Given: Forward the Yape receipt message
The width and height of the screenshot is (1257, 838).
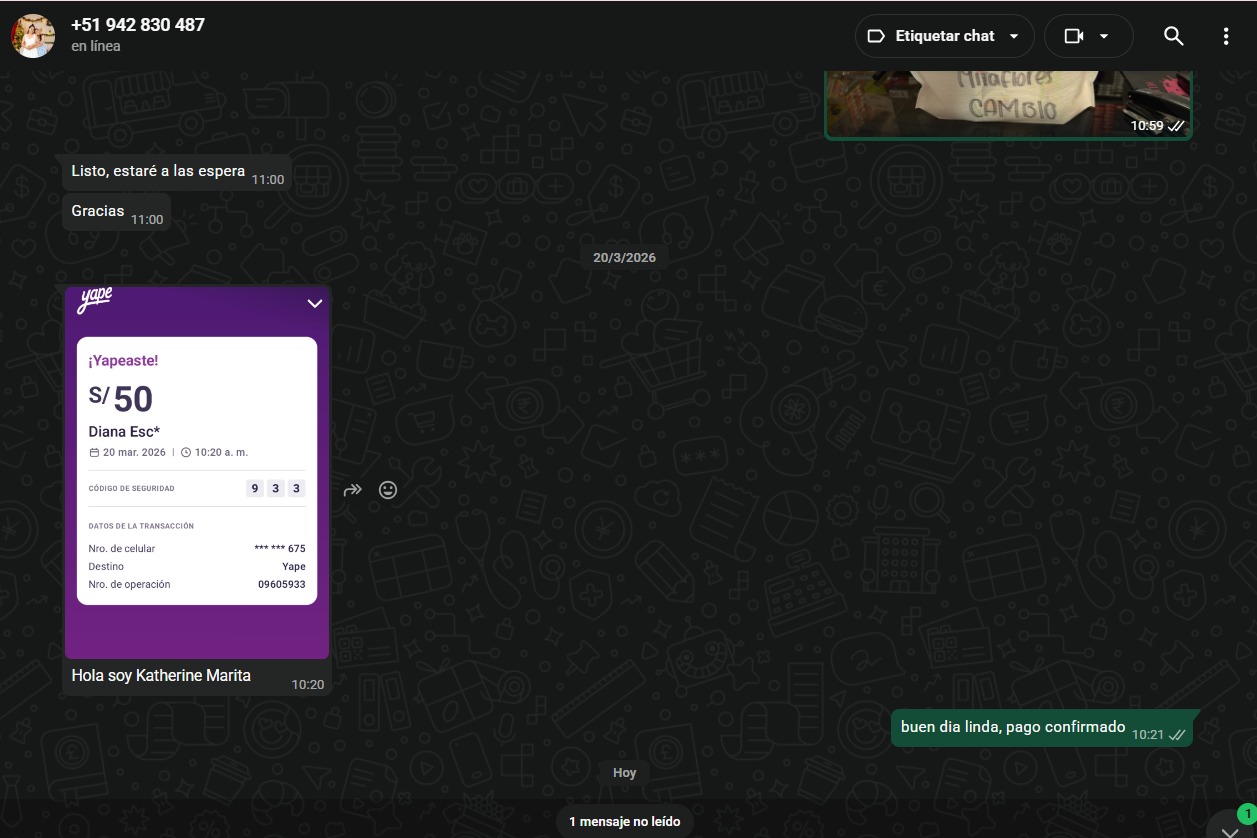Looking at the screenshot, I should [x=352, y=490].
